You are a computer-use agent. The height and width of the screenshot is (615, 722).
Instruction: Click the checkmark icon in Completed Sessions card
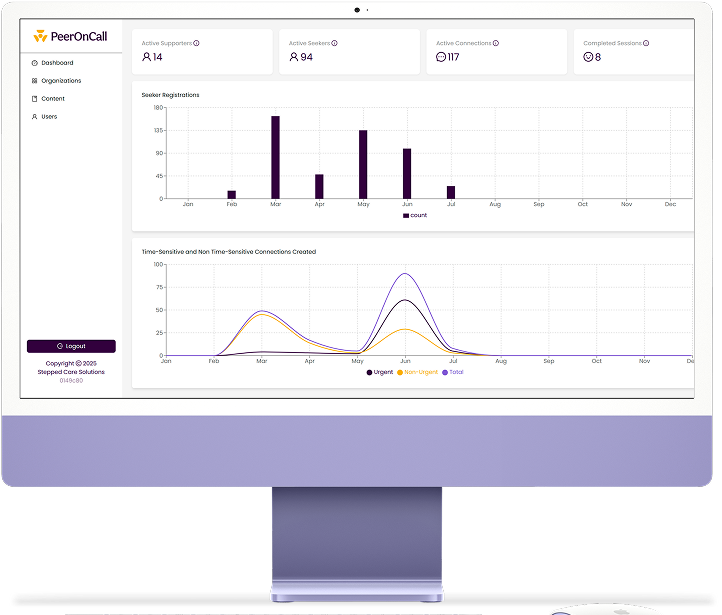click(588, 57)
